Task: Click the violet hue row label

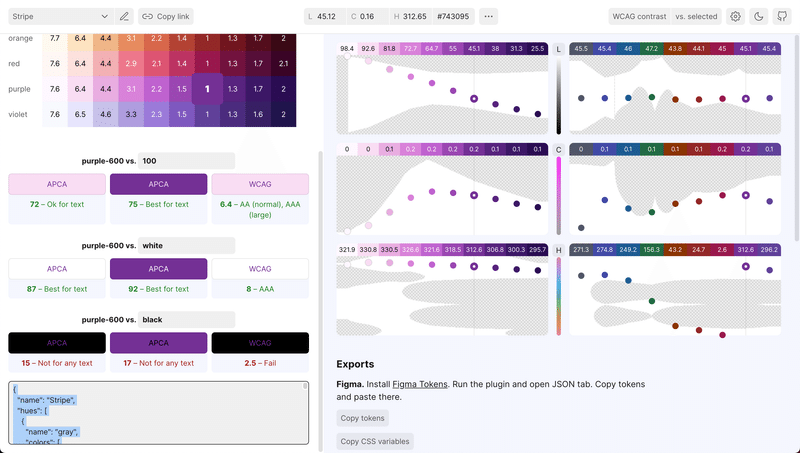Action: tap(18, 114)
